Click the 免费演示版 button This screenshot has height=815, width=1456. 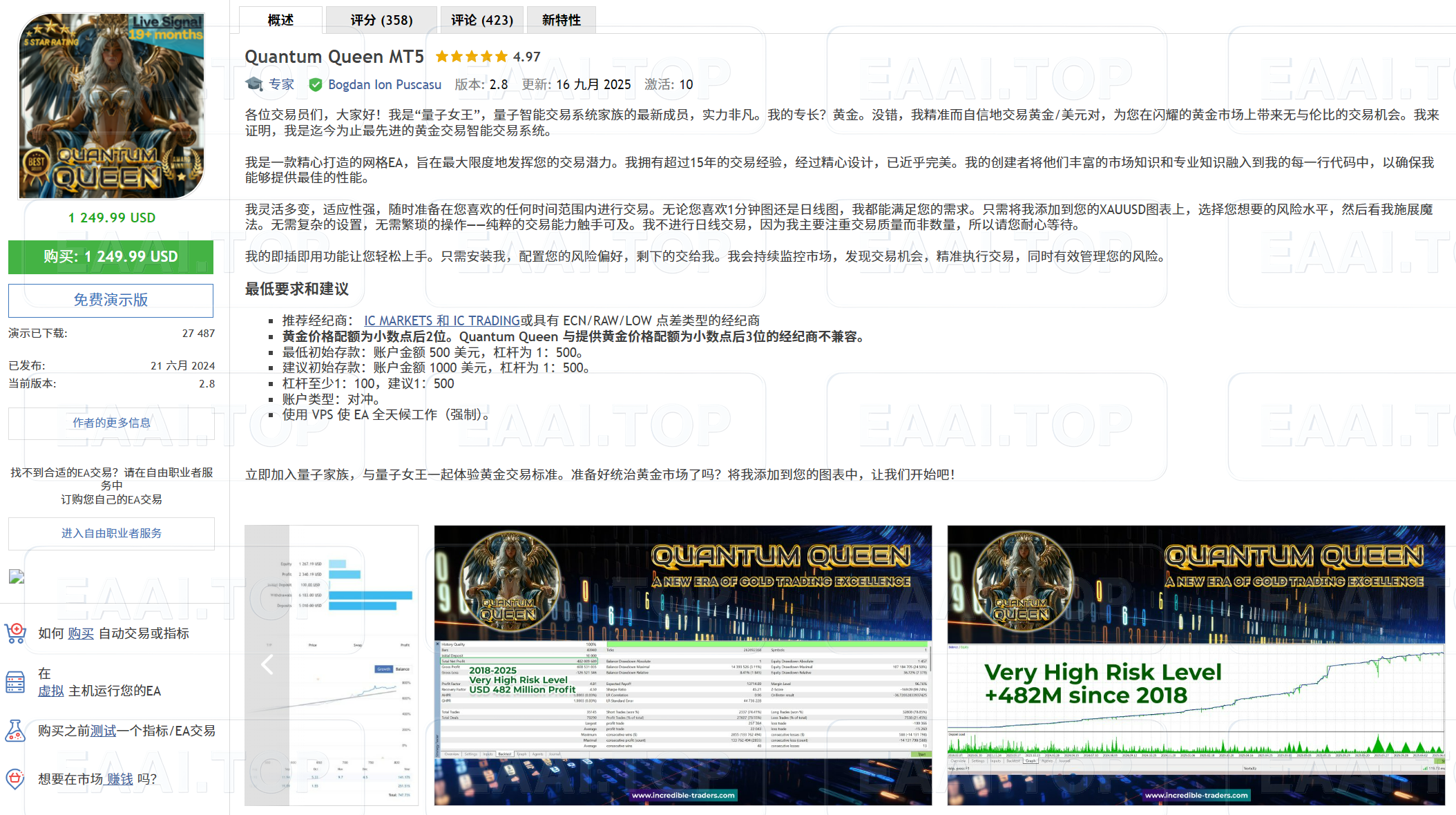click(x=111, y=300)
